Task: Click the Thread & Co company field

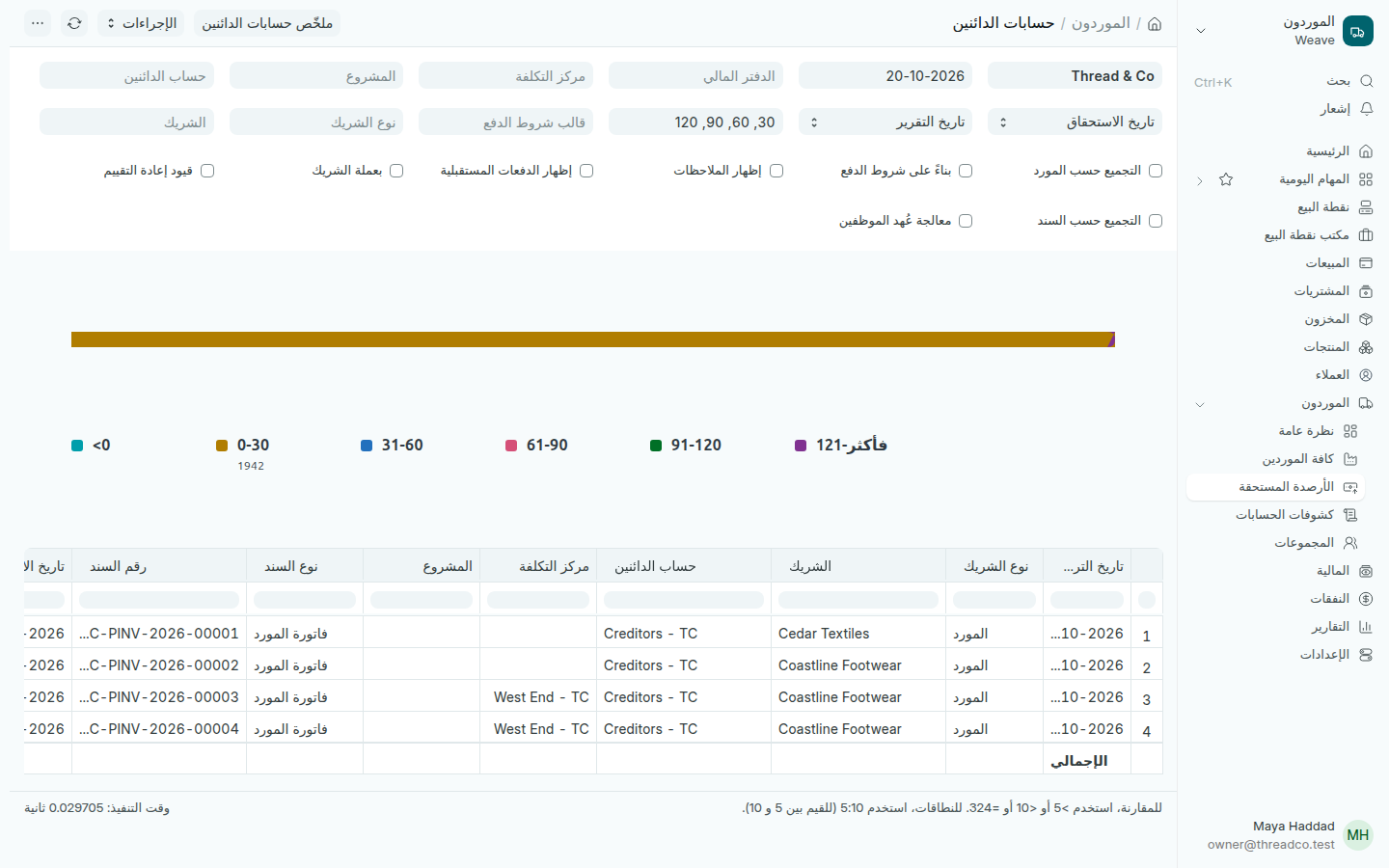Action: 1076,76
